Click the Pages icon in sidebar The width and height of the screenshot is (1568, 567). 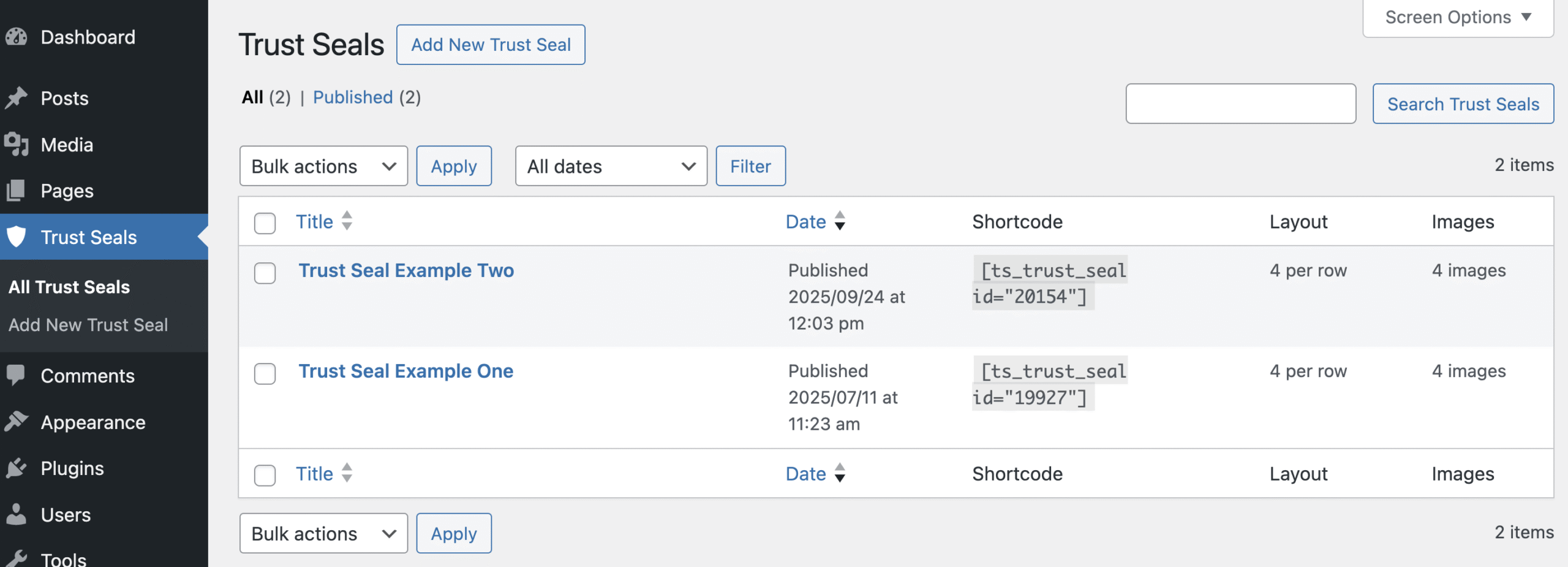(x=17, y=191)
